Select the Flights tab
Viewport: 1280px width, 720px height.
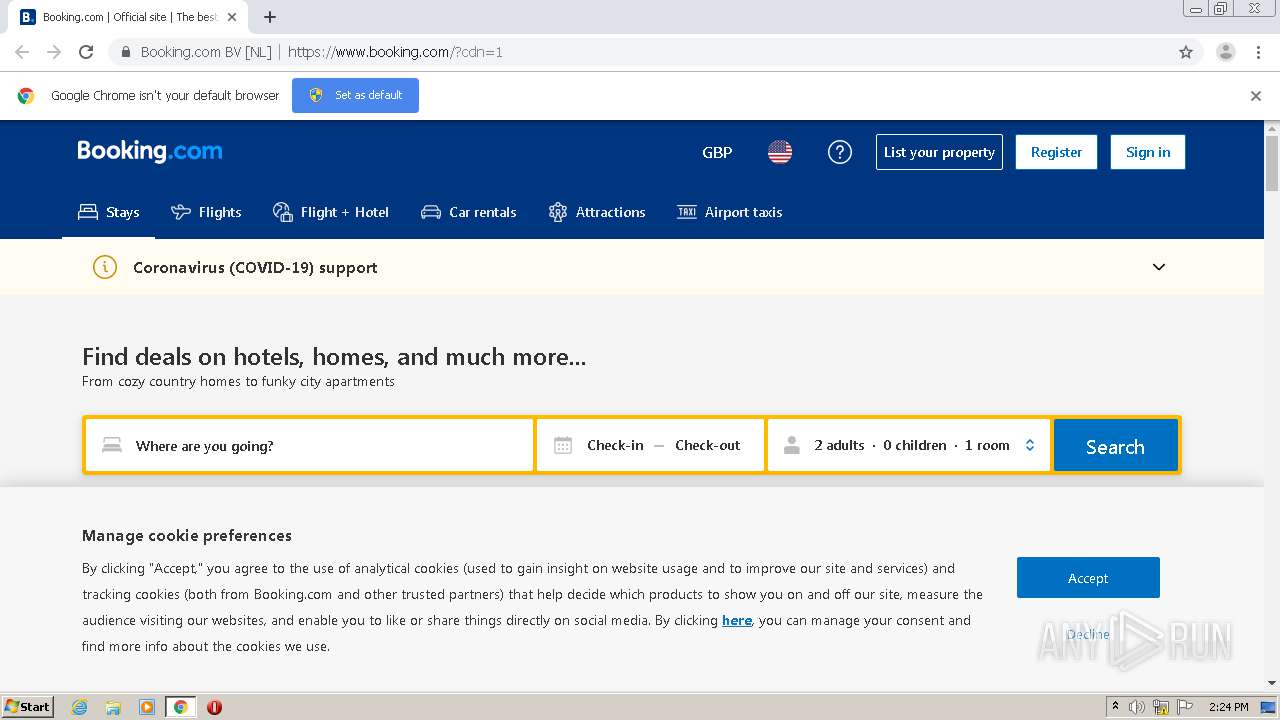(206, 212)
